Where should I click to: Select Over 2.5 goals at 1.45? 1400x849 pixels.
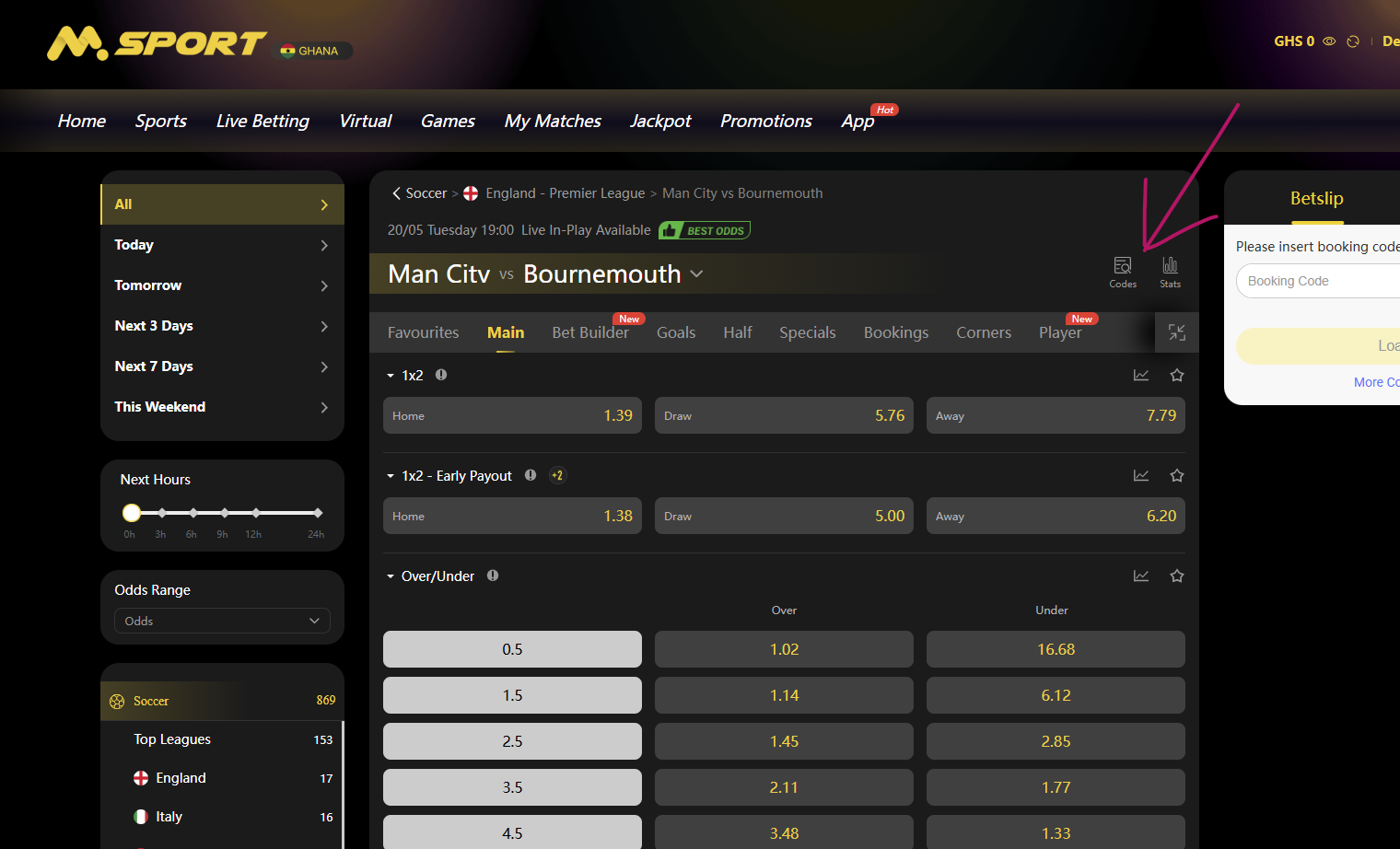(784, 741)
